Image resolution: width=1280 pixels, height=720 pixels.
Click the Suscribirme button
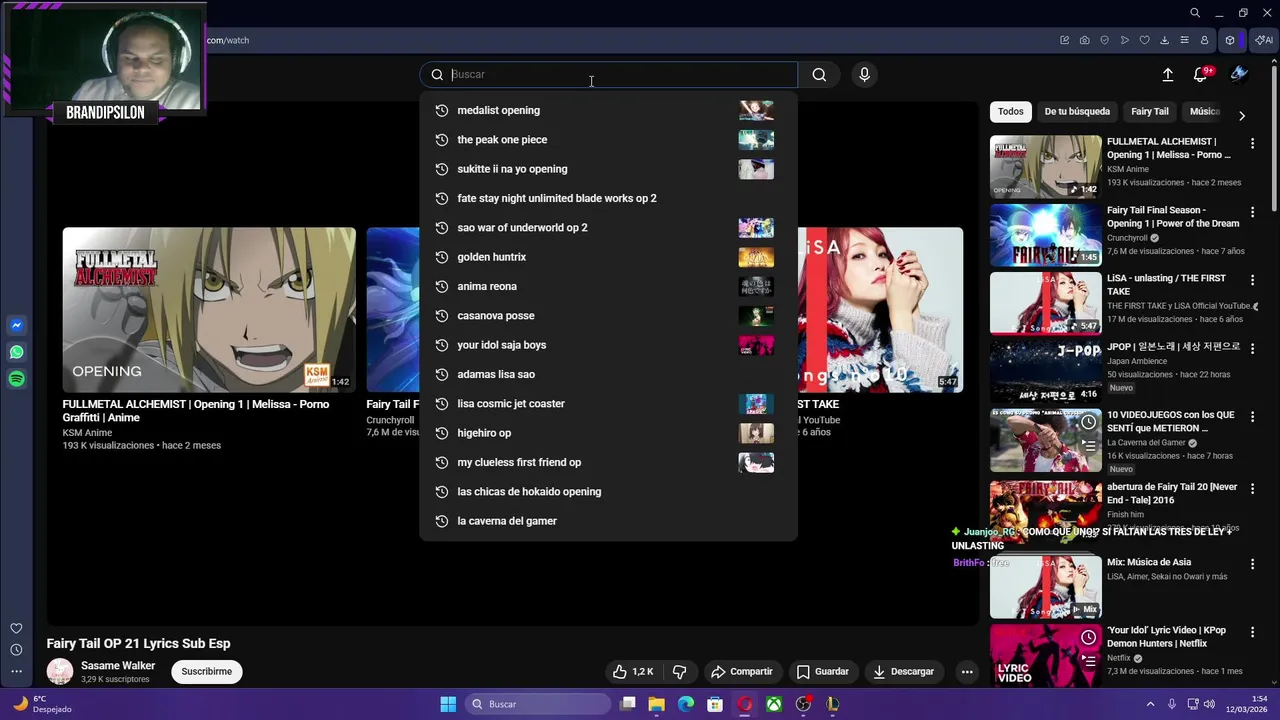pos(207,672)
